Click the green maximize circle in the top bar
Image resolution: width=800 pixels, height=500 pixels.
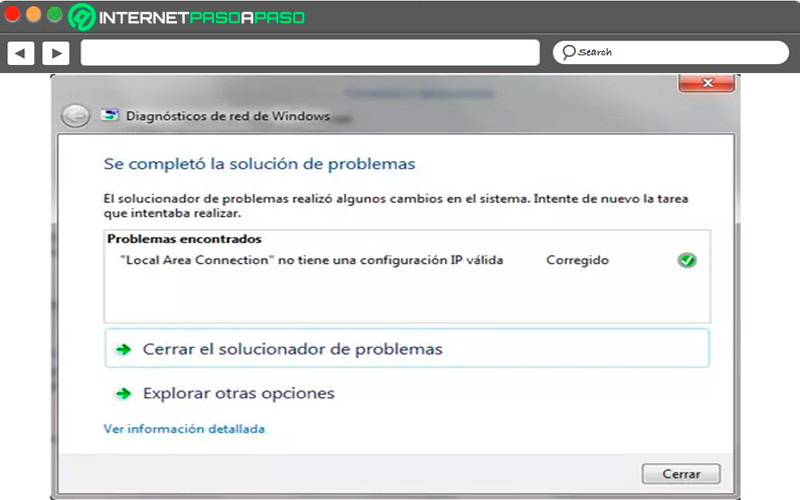point(54,15)
